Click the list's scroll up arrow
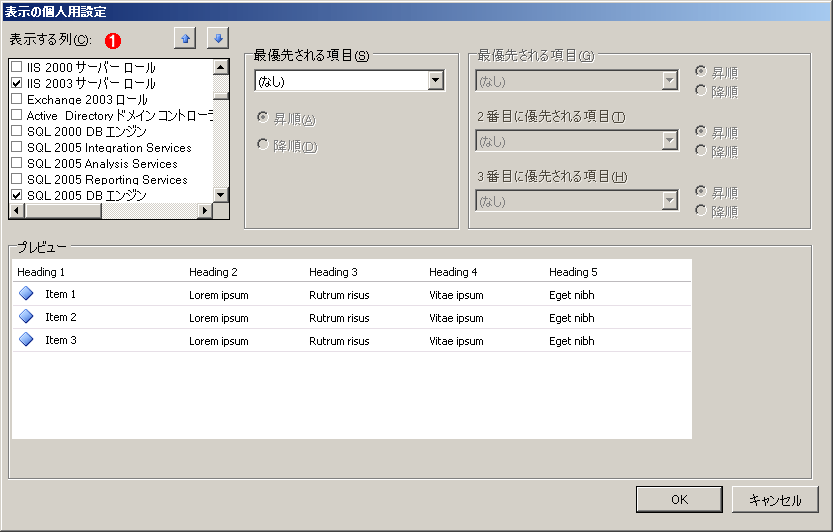The image size is (833, 532). tap(220, 67)
